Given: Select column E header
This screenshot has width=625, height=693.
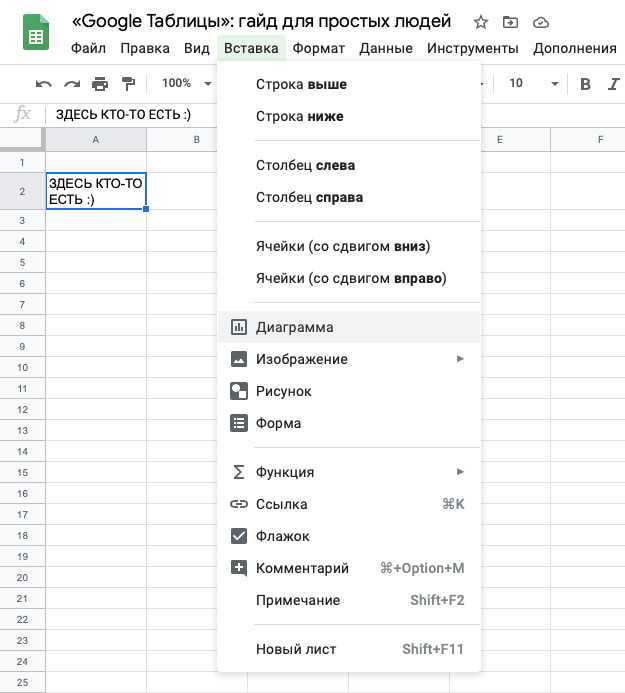Looking at the screenshot, I should pyautogui.click(x=500, y=140).
